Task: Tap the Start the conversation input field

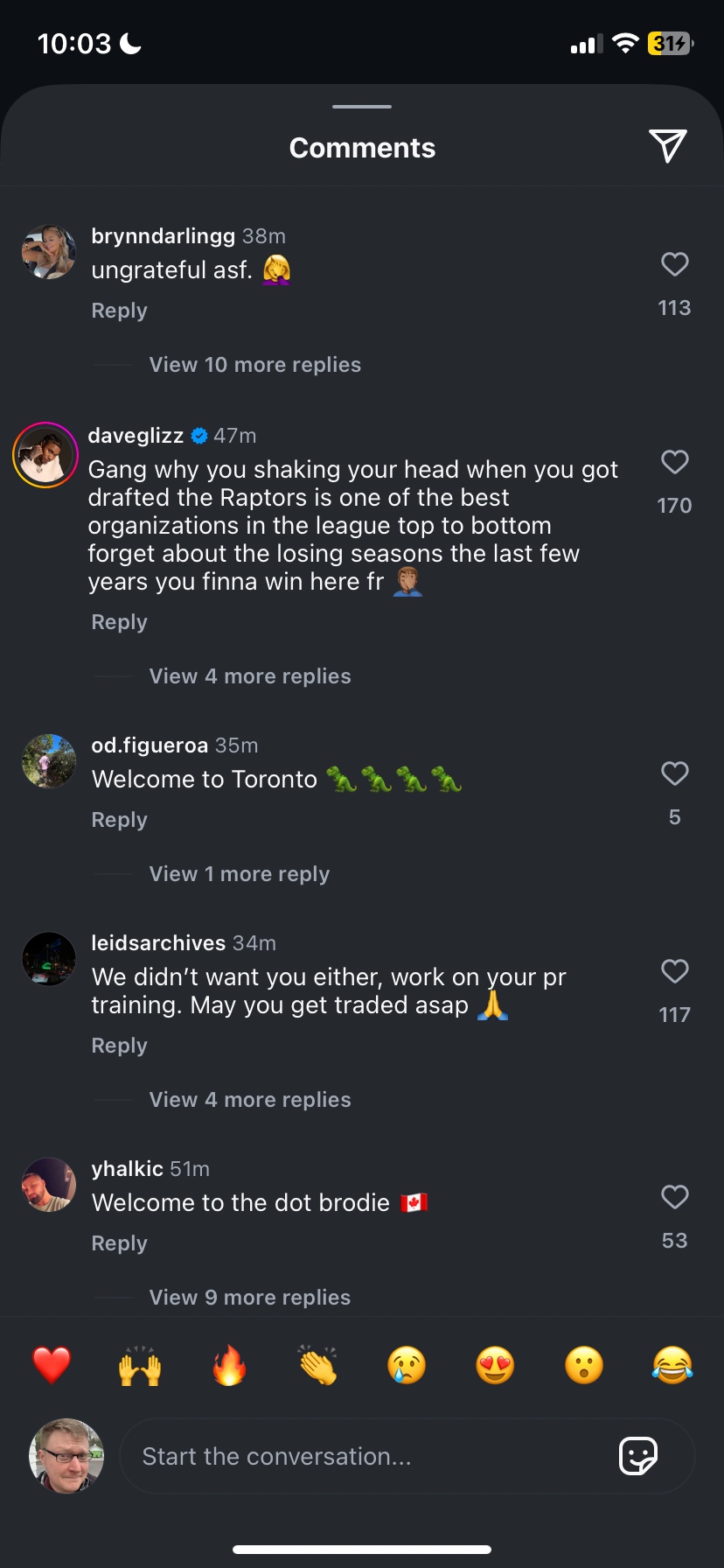Action: (367, 1456)
